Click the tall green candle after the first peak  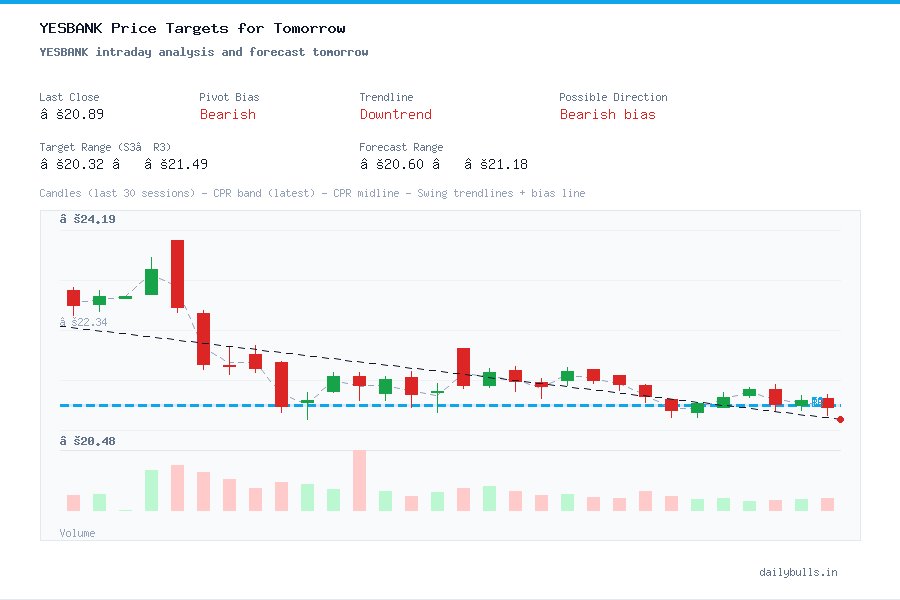[150, 282]
